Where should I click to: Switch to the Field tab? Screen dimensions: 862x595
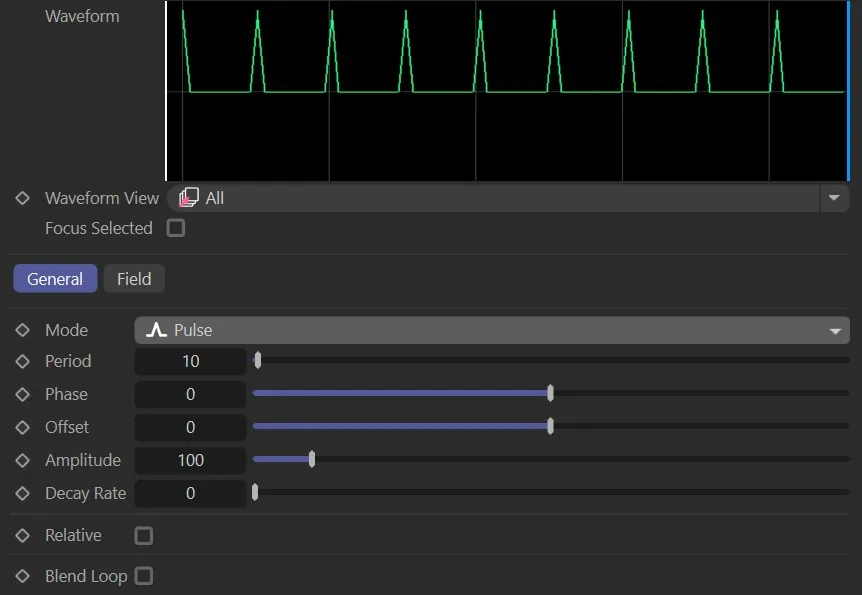click(133, 278)
